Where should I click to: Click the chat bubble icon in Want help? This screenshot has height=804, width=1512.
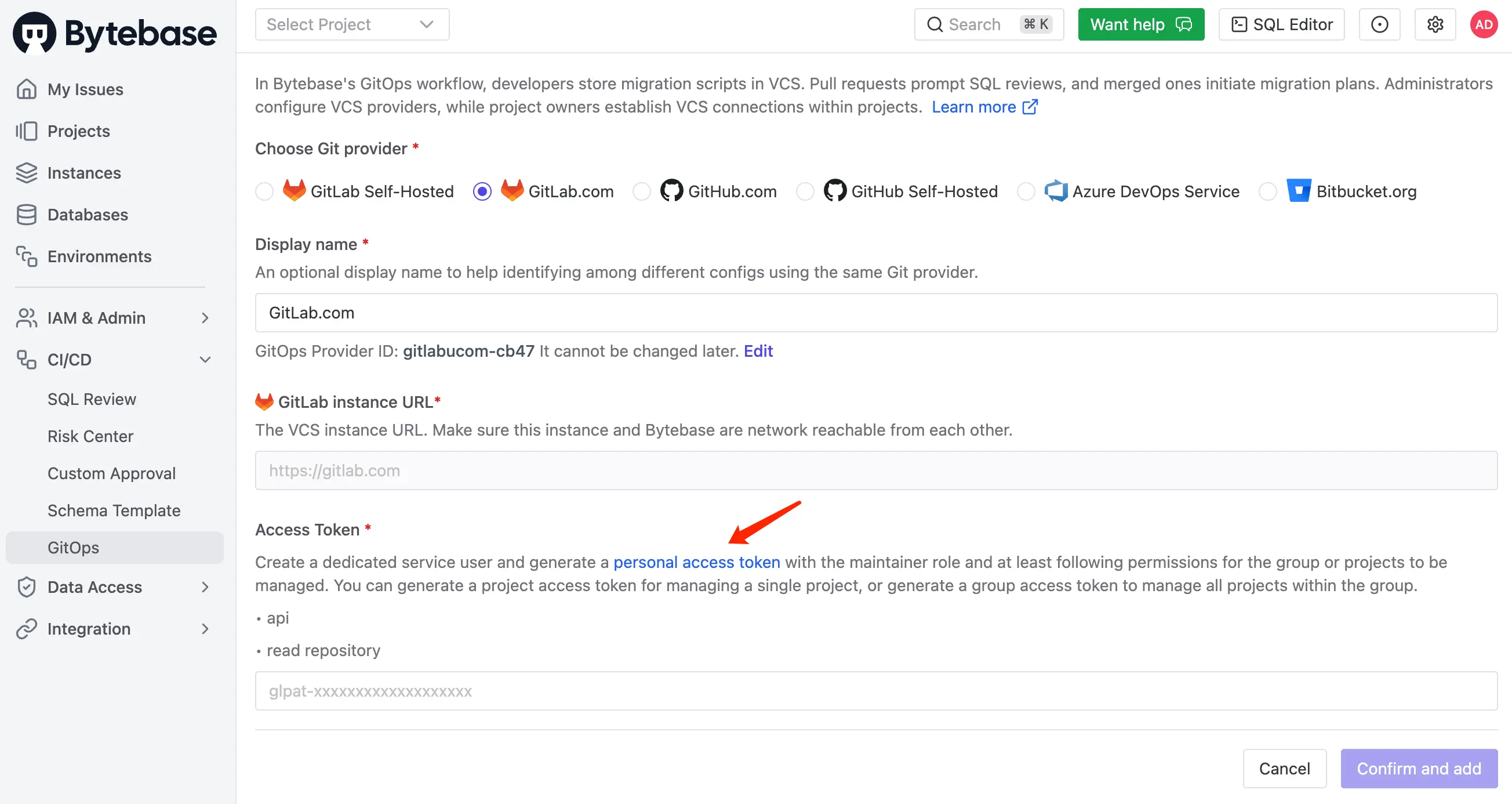[1184, 24]
